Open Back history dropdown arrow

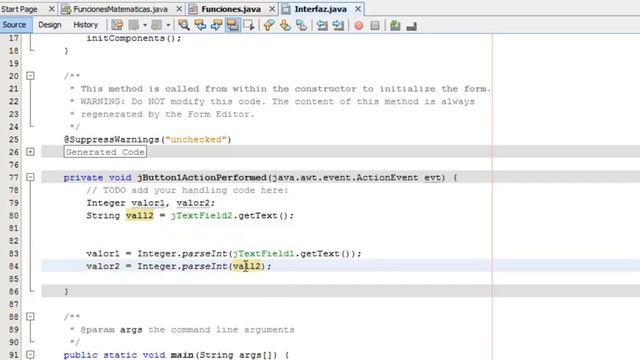[145, 25]
